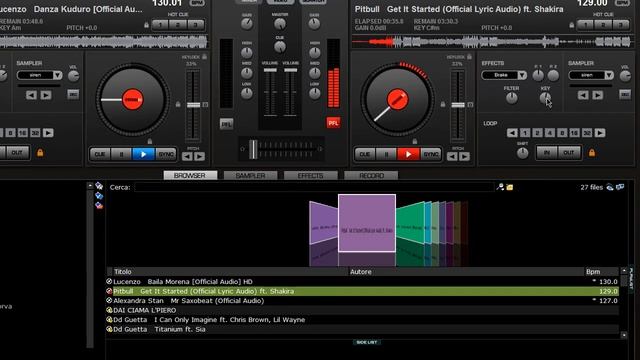Set loop OUT point on left deck
The width and height of the screenshot is (640, 360).
[x=17, y=153]
